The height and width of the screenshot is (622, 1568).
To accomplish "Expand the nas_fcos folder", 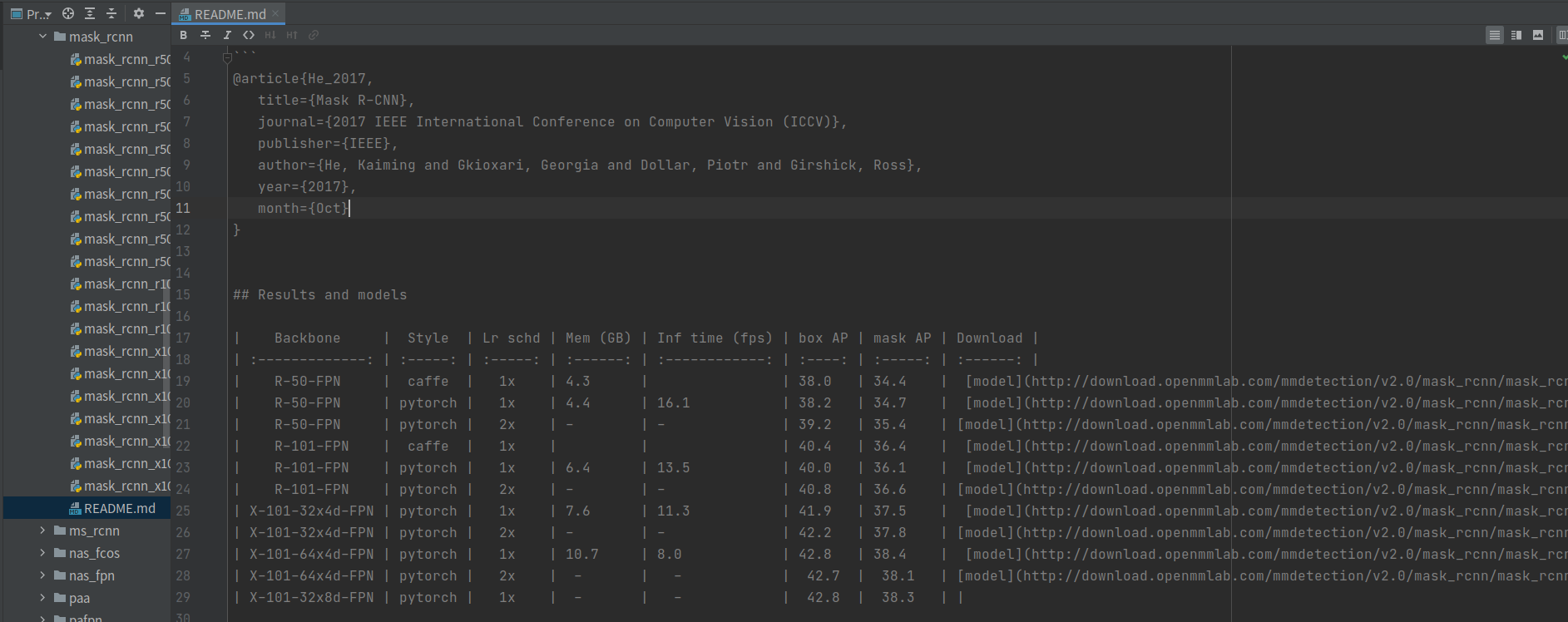I will pyautogui.click(x=42, y=553).
